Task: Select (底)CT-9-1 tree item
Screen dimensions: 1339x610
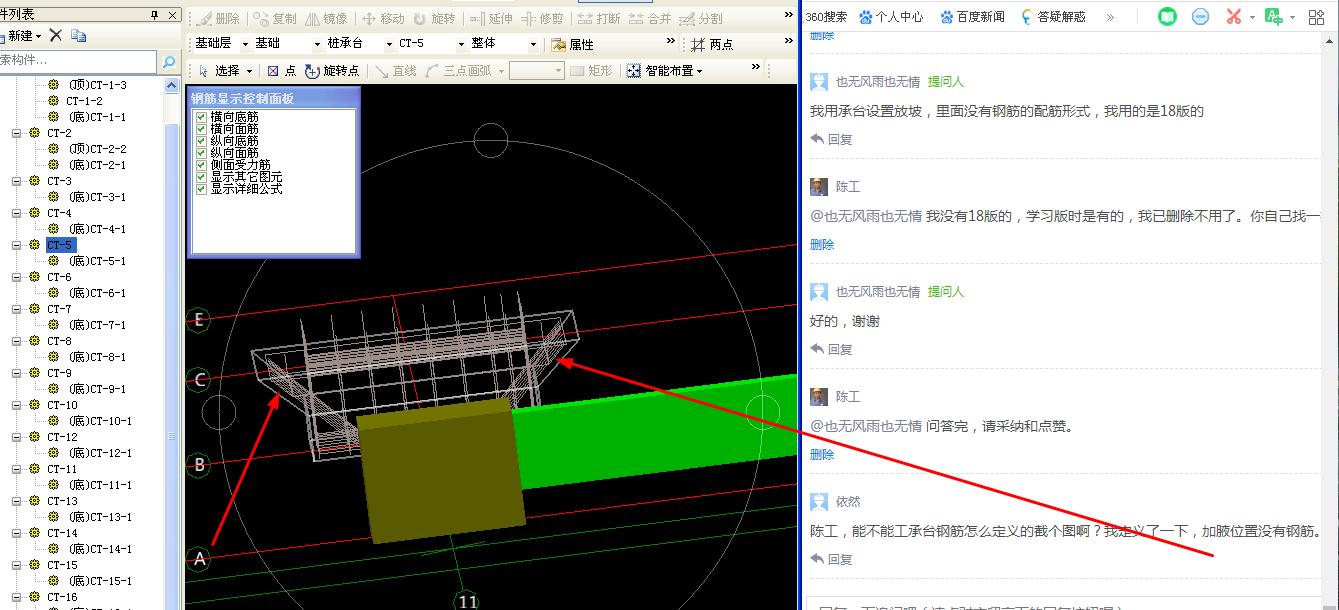Action: 97,389
